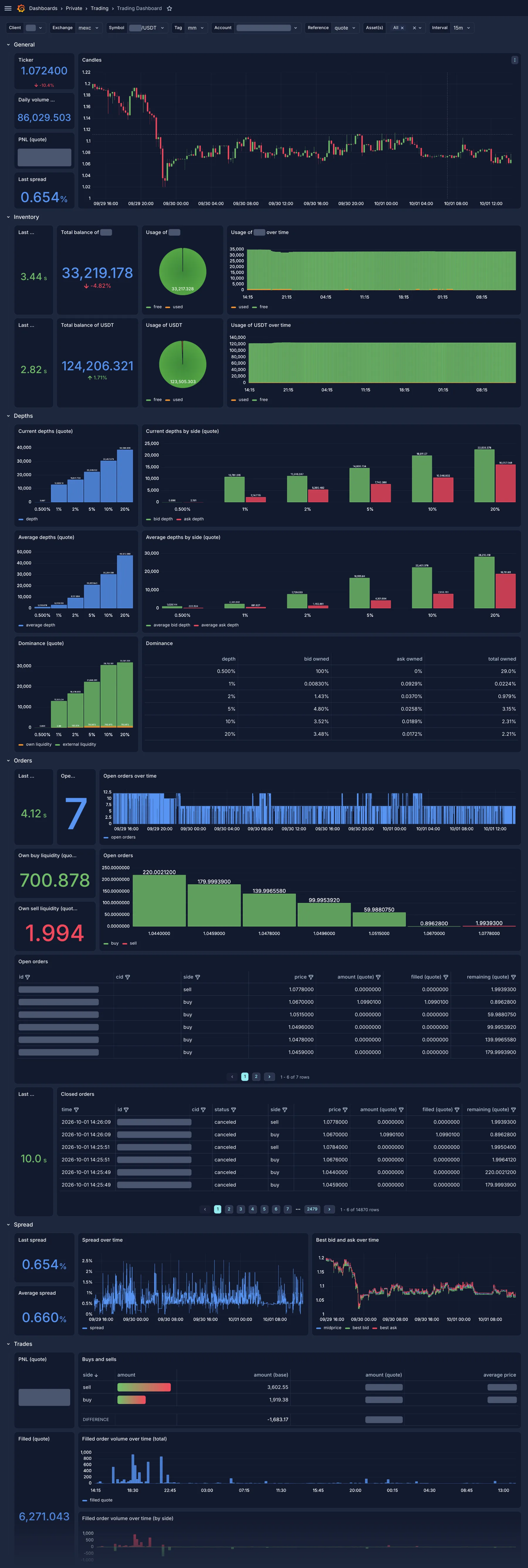Image resolution: width=528 pixels, height=1568 pixels.
Task: Go to page 3 of Closed orders
Action: click(240, 1210)
